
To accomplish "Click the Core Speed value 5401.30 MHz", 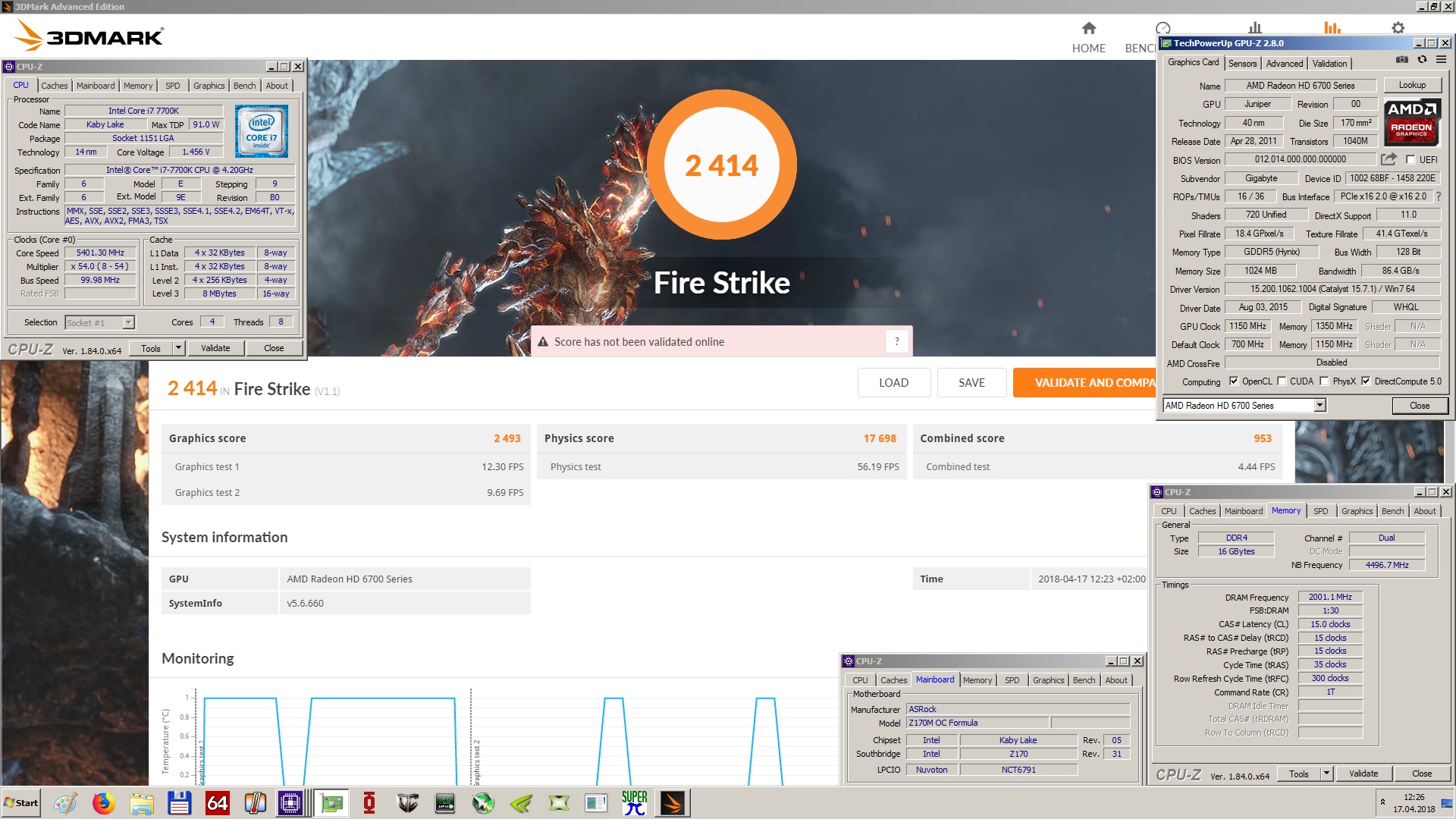I will click(100, 253).
